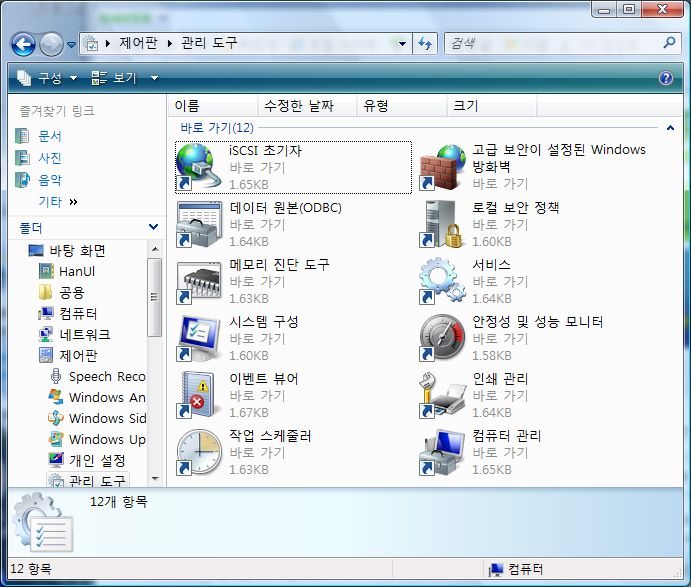The height and width of the screenshot is (587, 691).
Task: Click the address bar control panel icon
Action: tap(90, 43)
